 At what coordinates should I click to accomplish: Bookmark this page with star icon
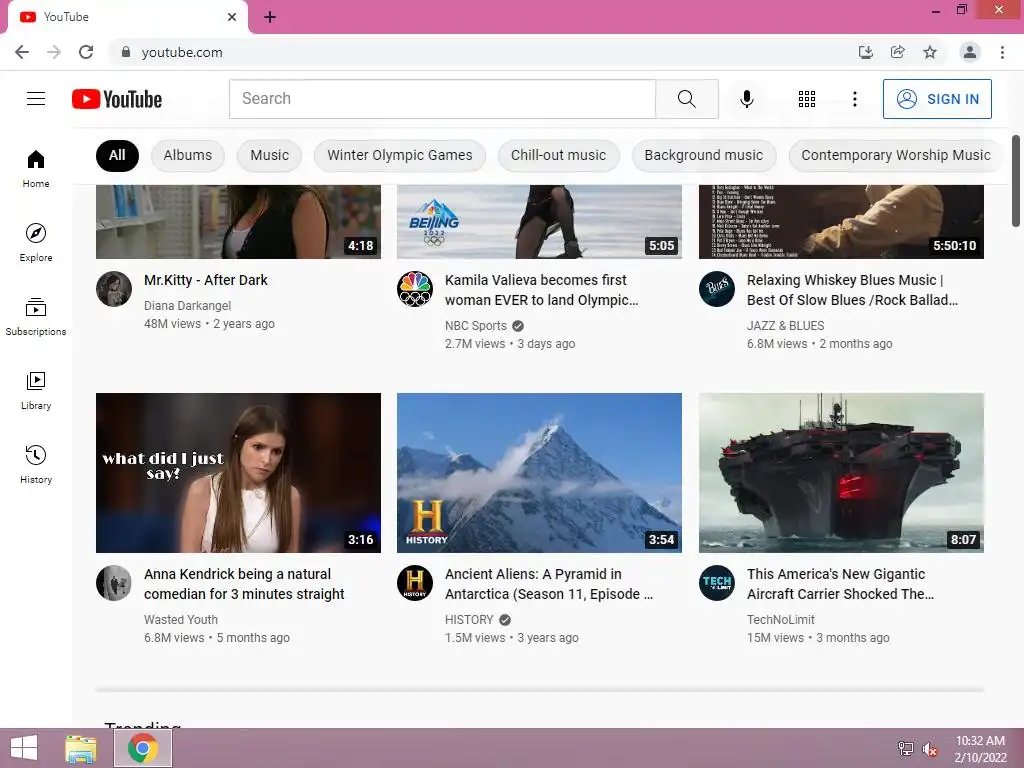click(930, 52)
